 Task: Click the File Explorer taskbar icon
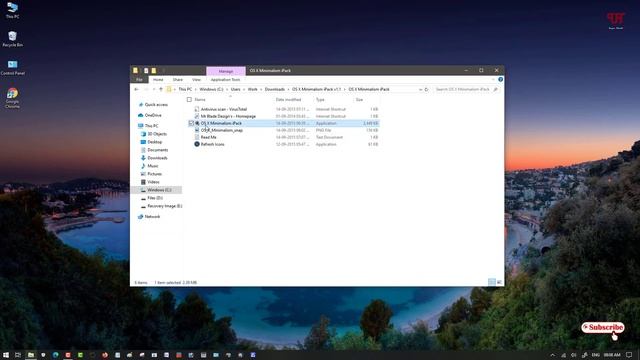(31, 355)
